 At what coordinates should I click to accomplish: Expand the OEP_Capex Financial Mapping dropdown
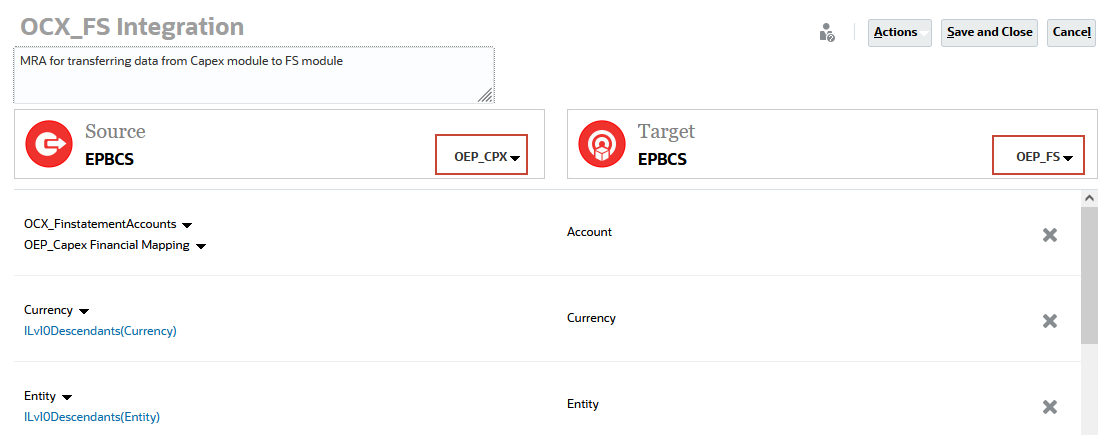click(x=201, y=247)
